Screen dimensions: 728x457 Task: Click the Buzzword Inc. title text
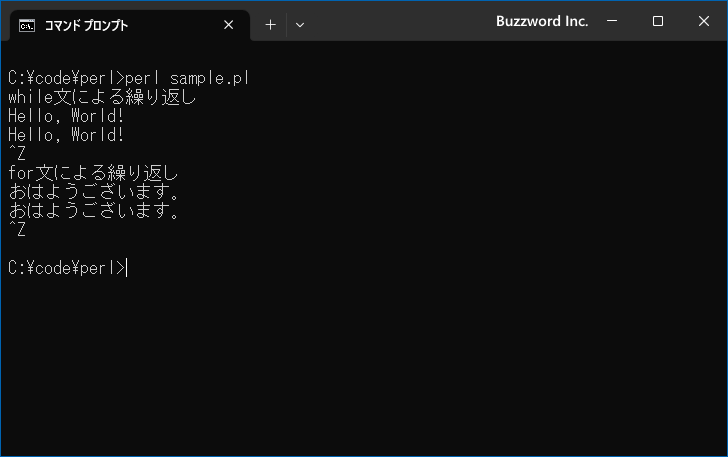click(x=542, y=21)
